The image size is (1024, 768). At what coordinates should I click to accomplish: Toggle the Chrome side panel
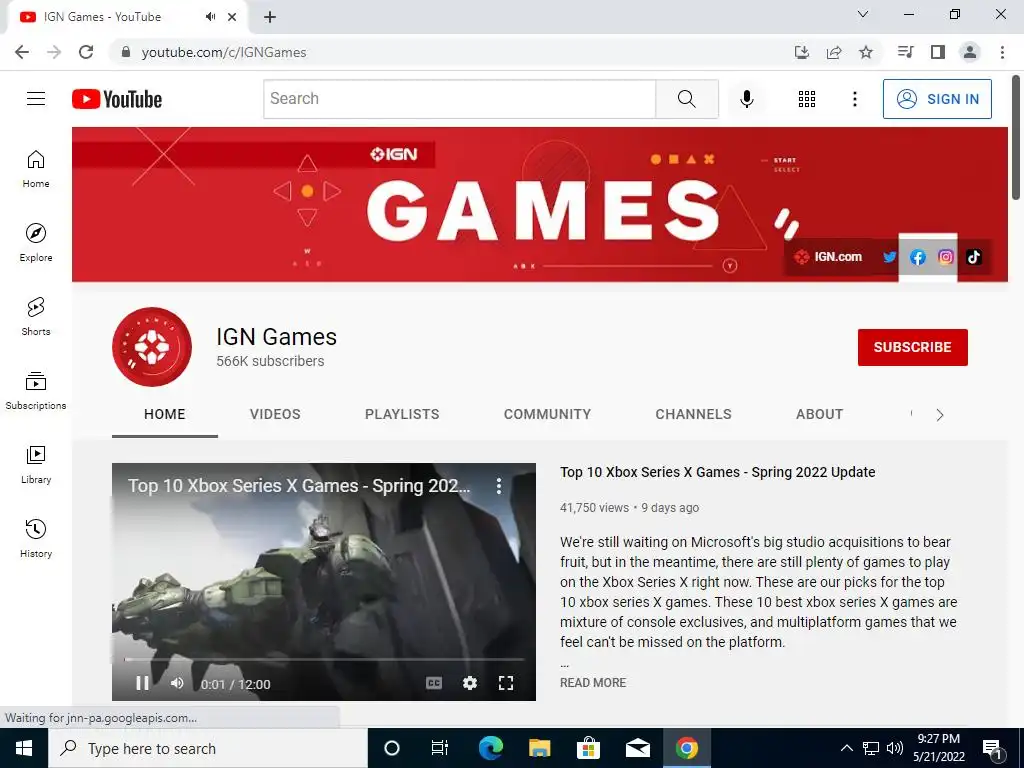coord(938,52)
